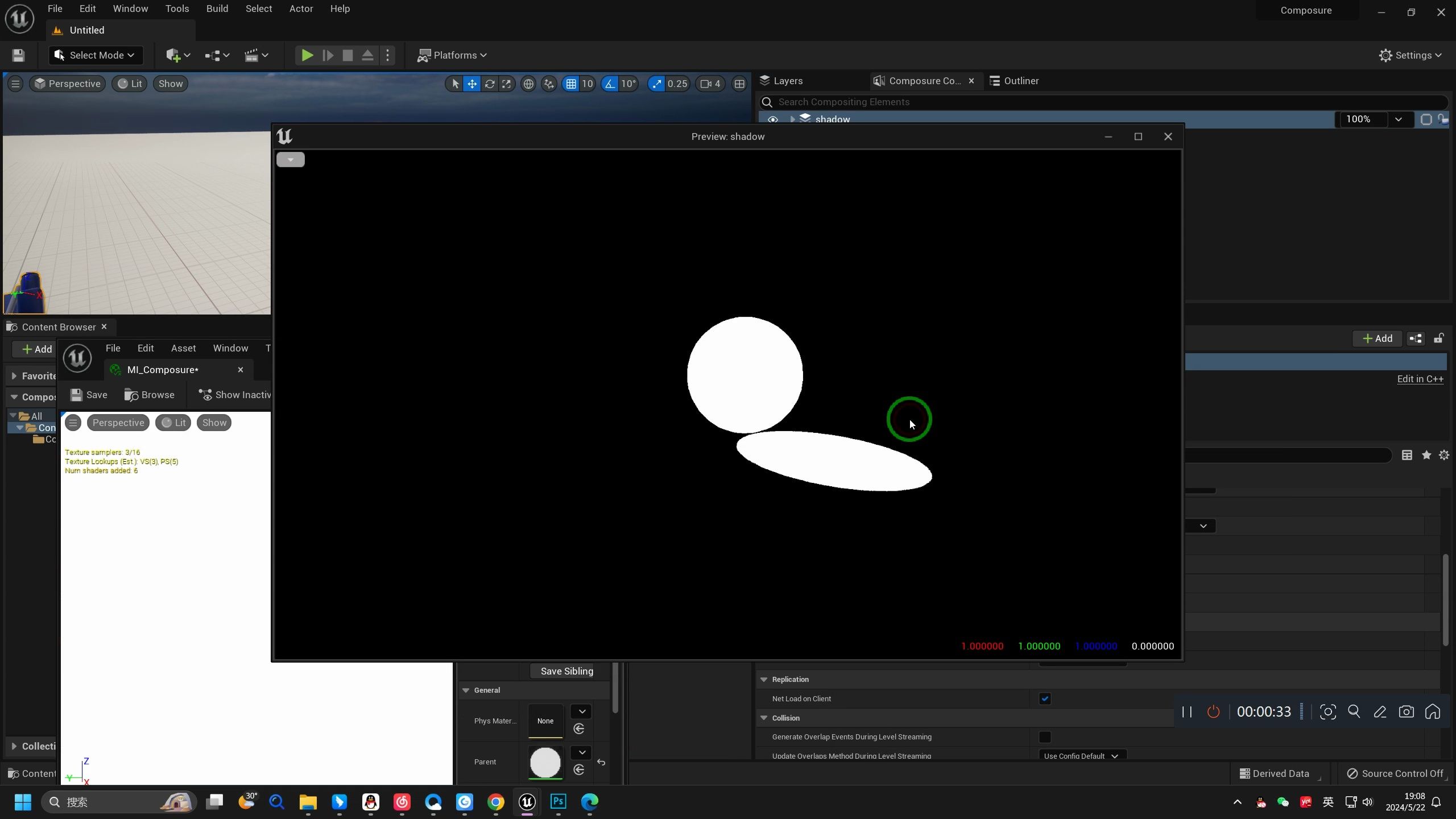Viewport: 1456px width, 819px height.
Task: Click Save Sibling button
Action: pyautogui.click(x=568, y=671)
